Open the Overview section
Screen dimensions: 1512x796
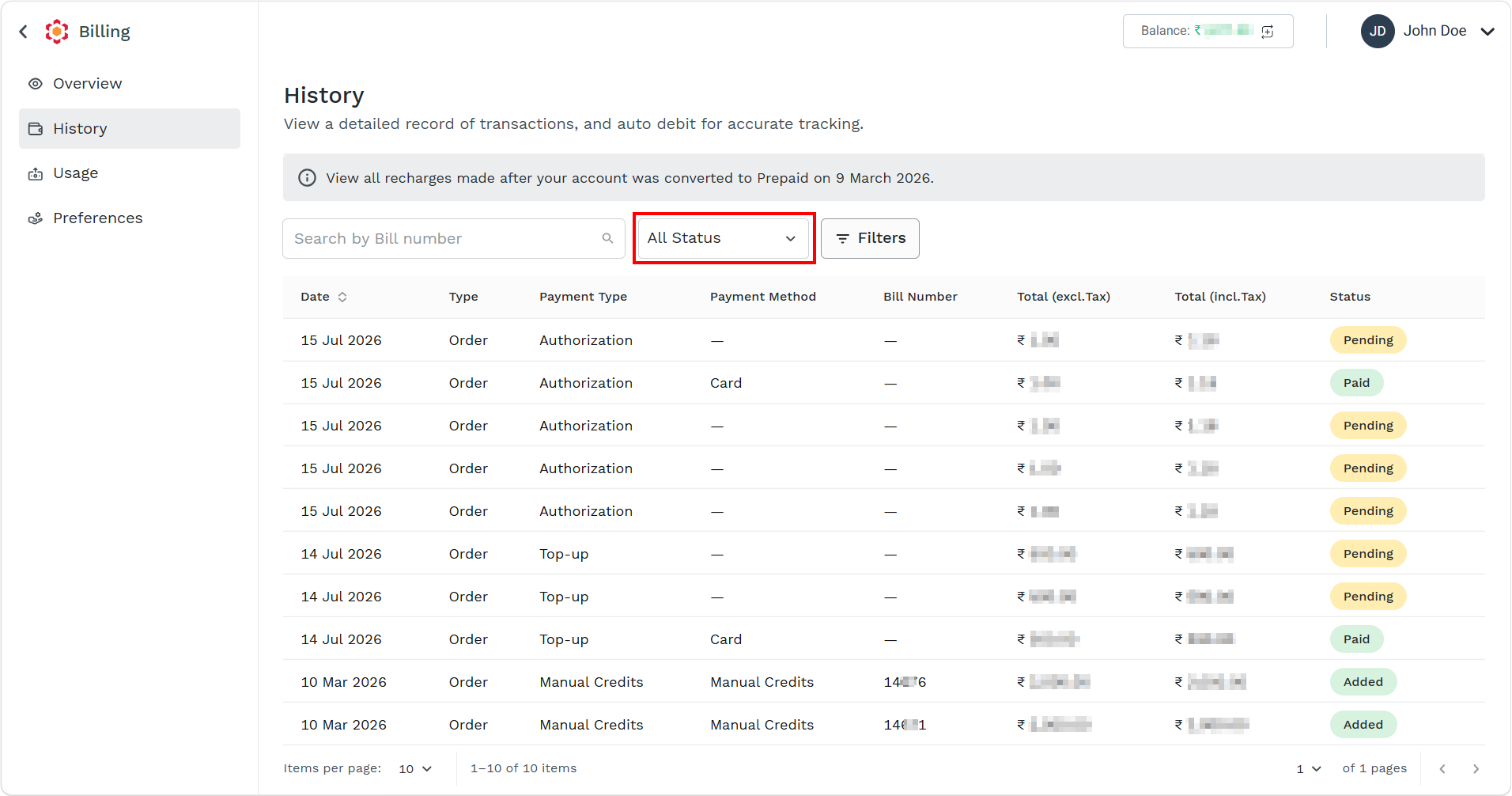point(130,84)
